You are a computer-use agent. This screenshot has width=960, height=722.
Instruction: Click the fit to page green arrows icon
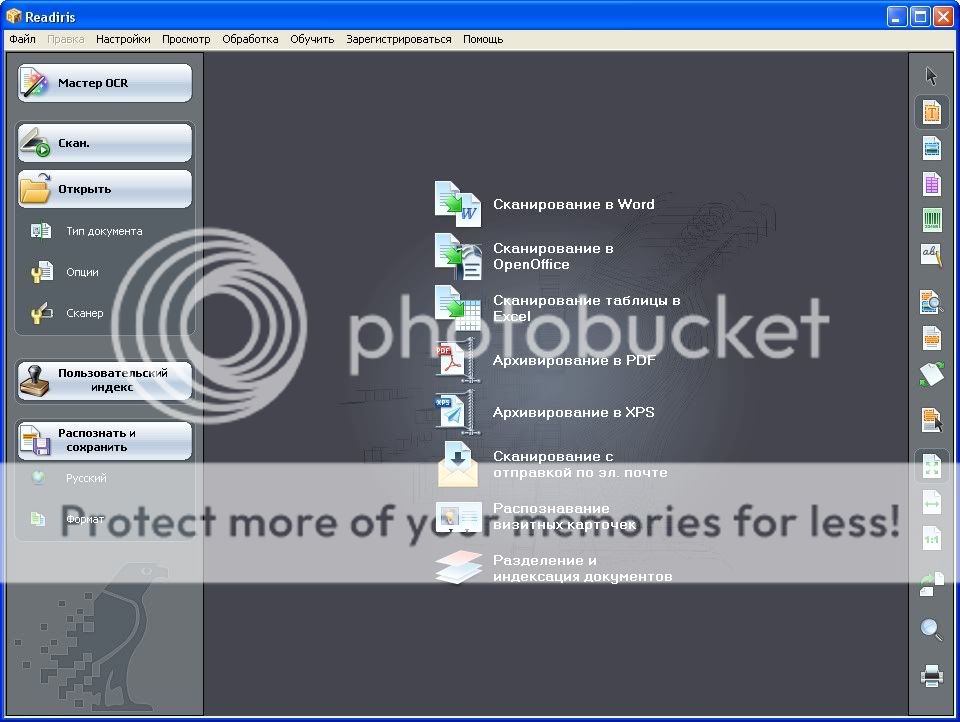[931, 467]
